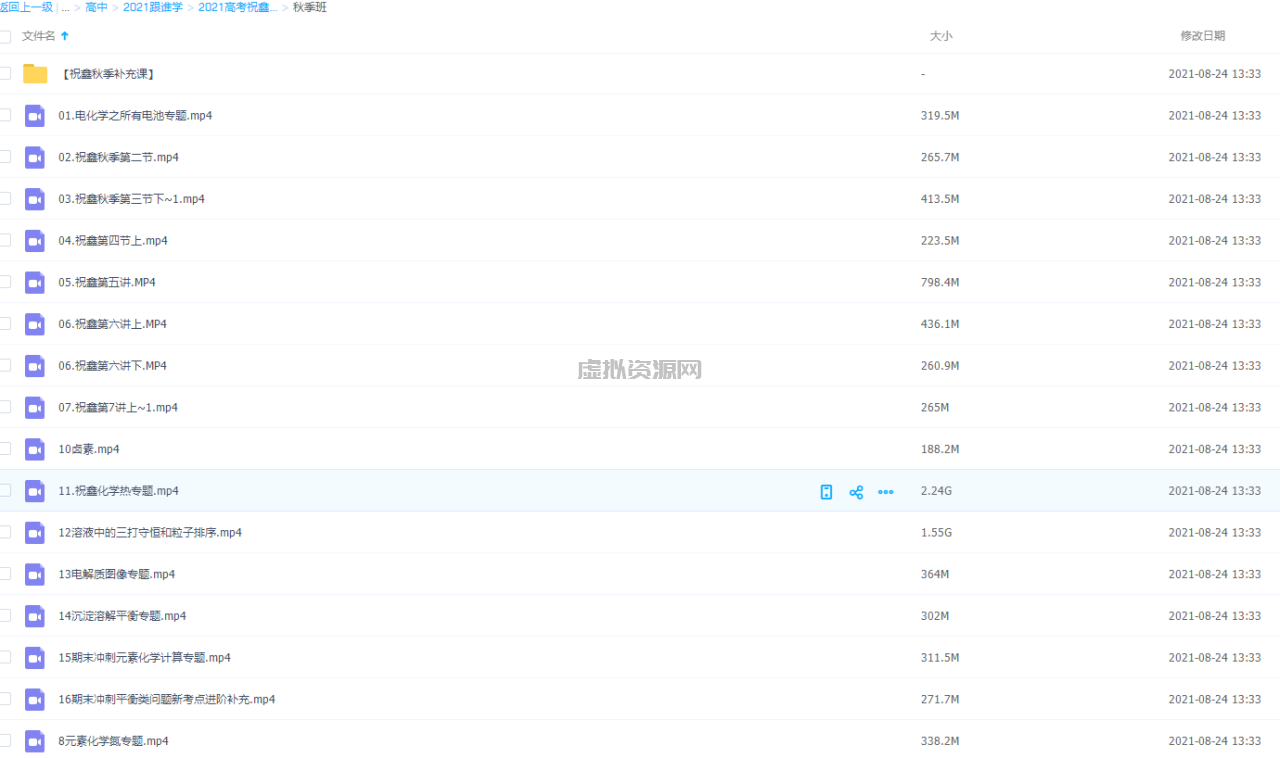Click video icon for 13电解质图像专题.mp4
The image size is (1280, 758).
point(35,574)
